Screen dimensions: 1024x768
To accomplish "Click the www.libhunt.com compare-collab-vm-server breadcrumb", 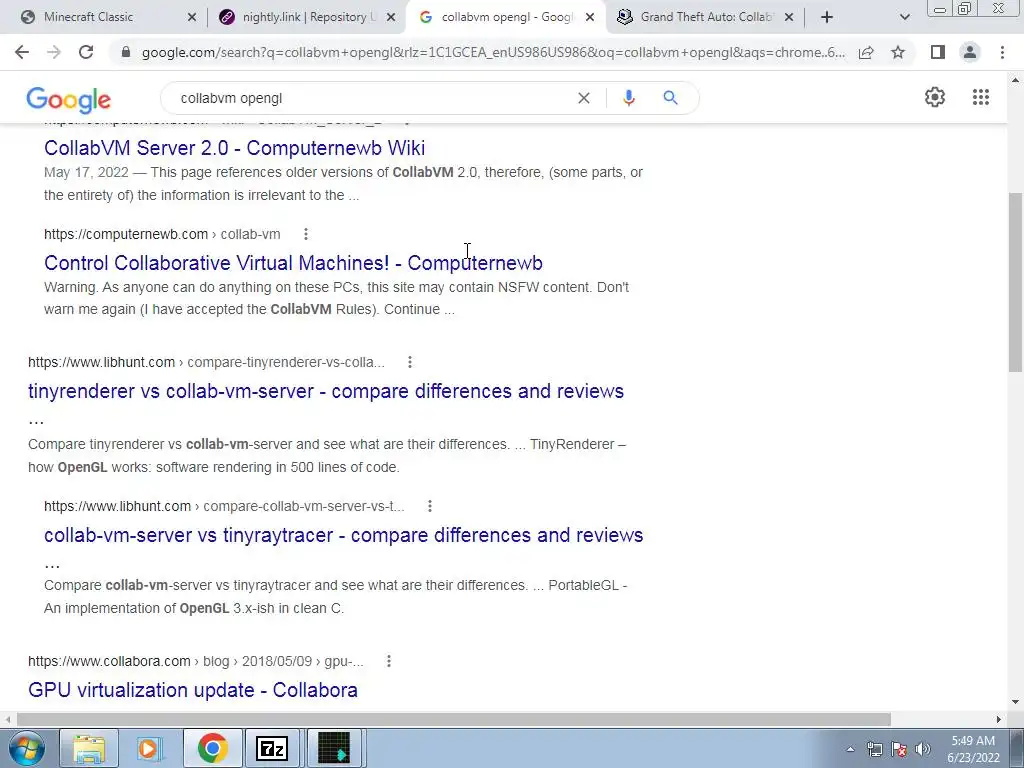I will [224, 506].
